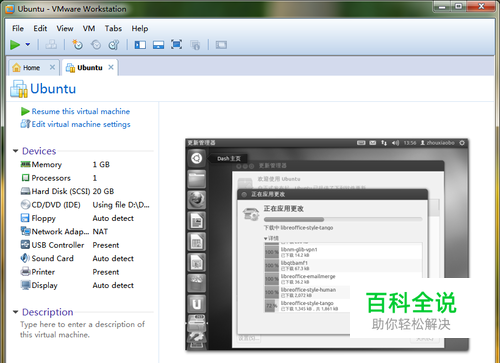Click the Printer icon
The image size is (500, 363).
click(x=25, y=272)
